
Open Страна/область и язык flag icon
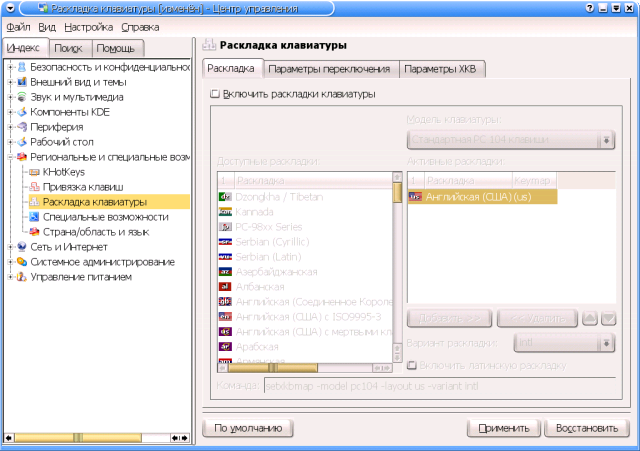(x=34, y=231)
